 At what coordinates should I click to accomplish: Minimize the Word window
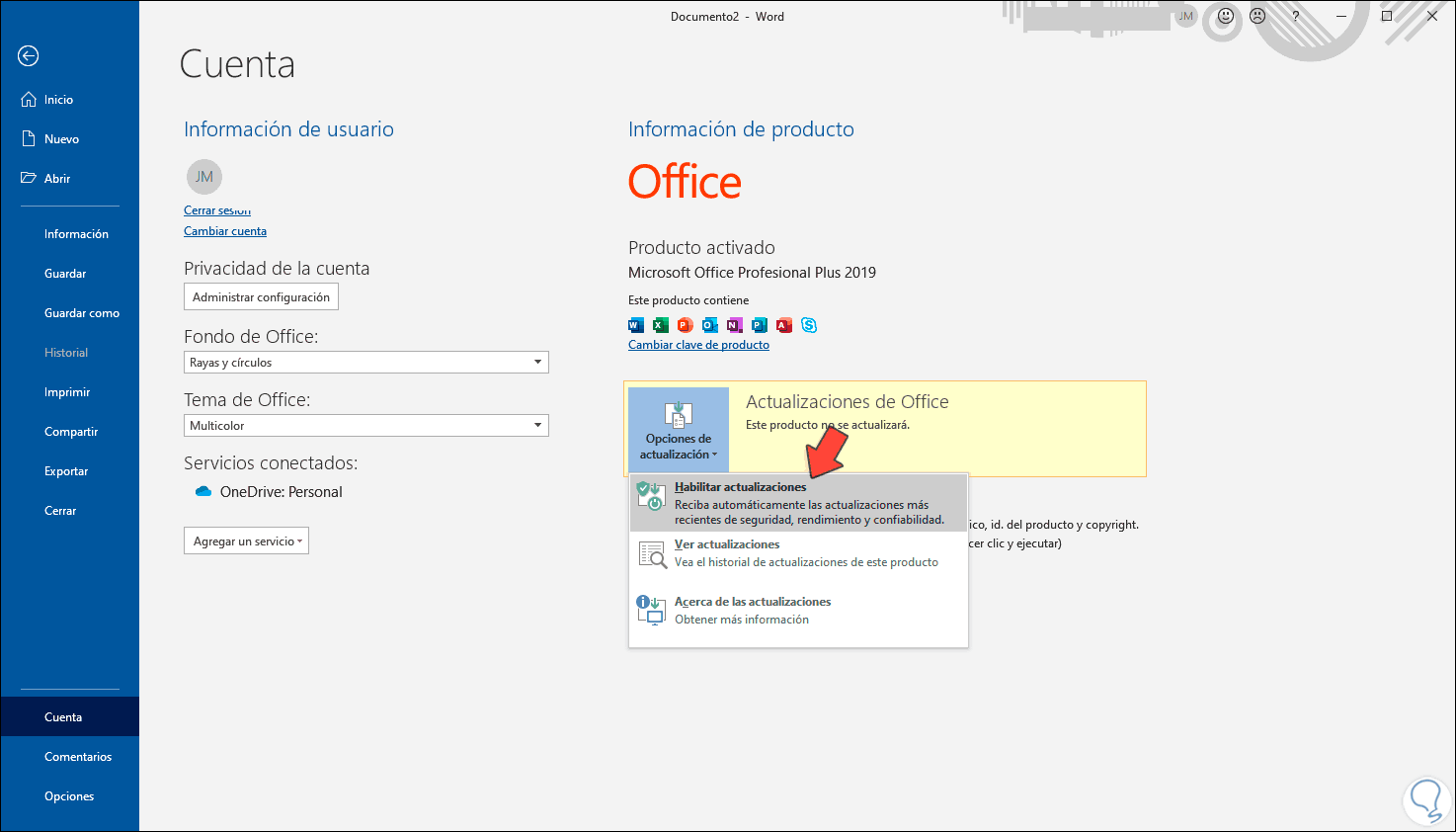pyautogui.click(x=1341, y=16)
